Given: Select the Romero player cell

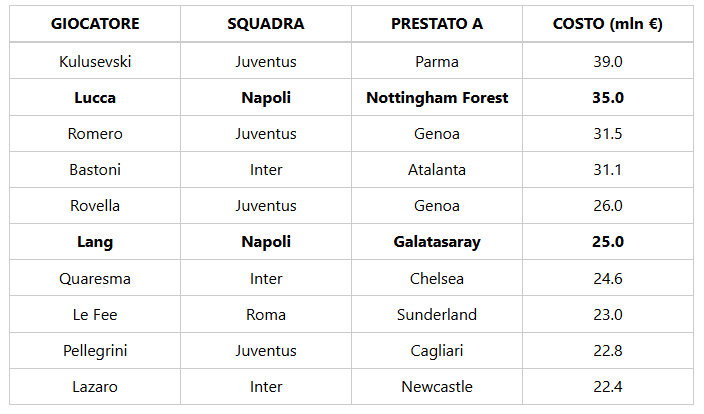Looking at the screenshot, I should pyautogui.click(x=95, y=134).
